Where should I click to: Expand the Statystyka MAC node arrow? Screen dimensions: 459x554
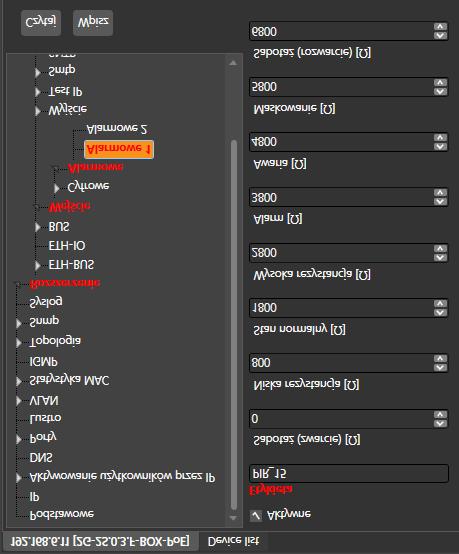(19, 381)
